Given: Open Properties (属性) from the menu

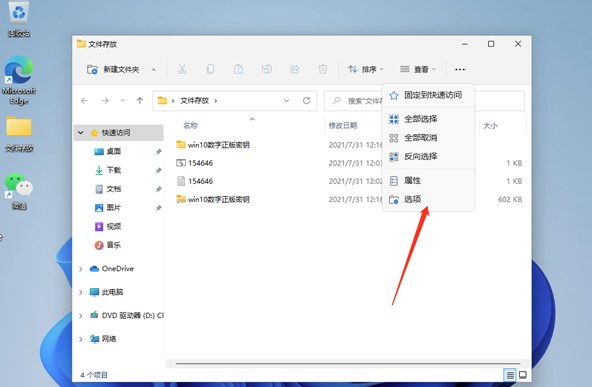Looking at the screenshot, I should (x=428, y=180).
